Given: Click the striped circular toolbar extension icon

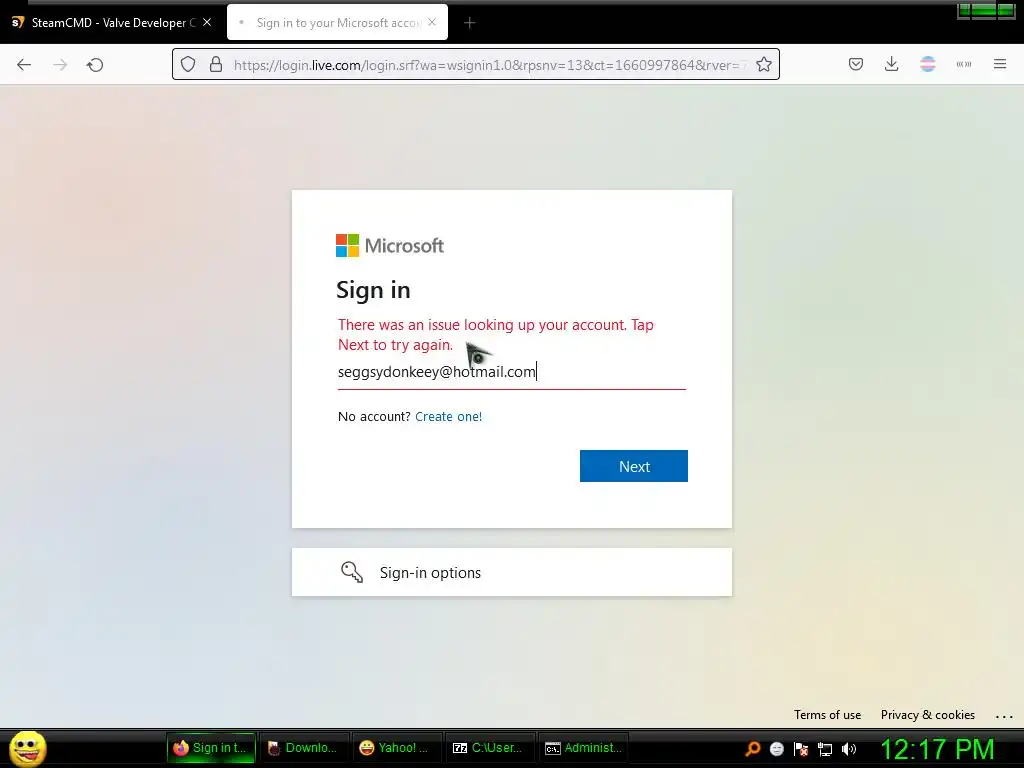Looking at the screenshot, I should tap(927, 64).
